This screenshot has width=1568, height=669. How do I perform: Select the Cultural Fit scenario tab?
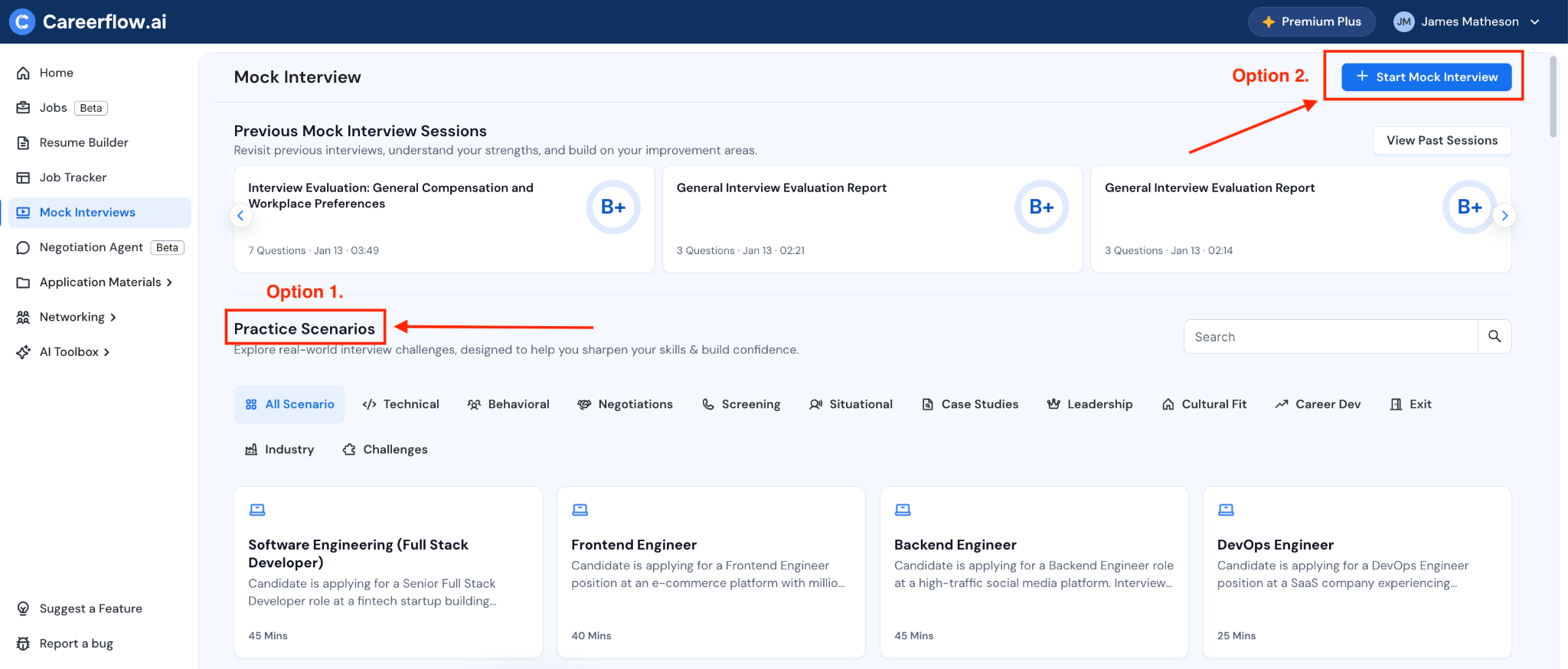point(1204,404)
